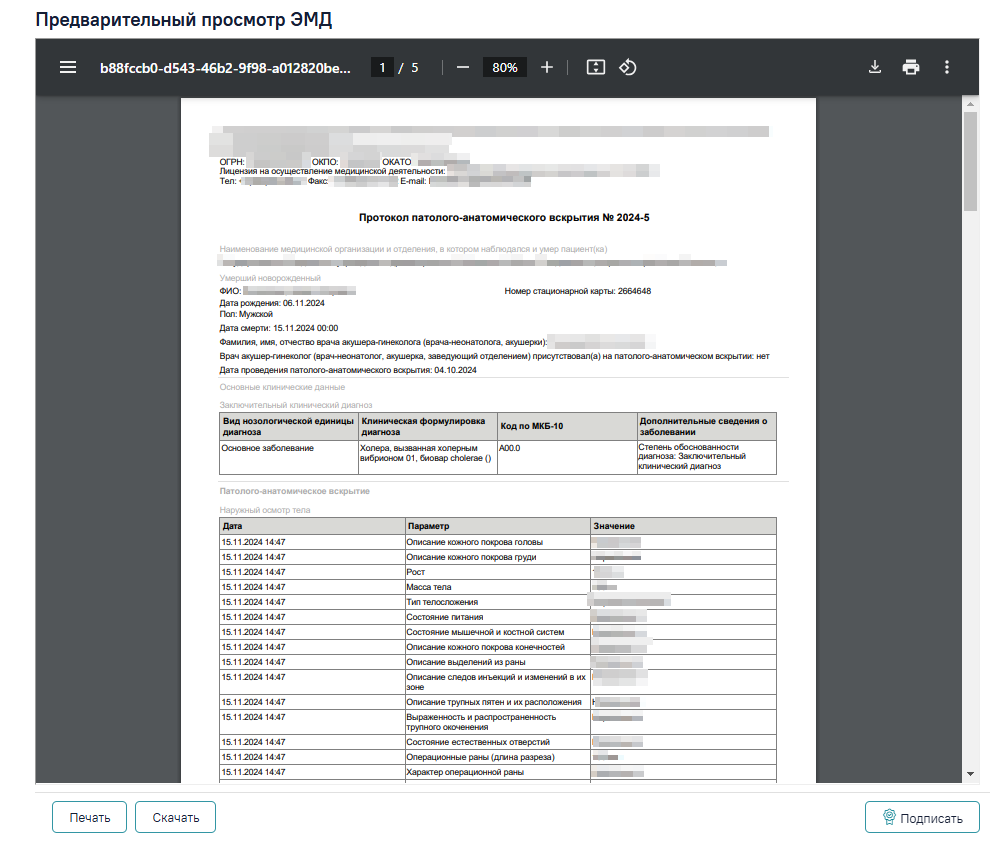Click the table header Значение
Screen dimensions: 990x841
pos(683,526)
